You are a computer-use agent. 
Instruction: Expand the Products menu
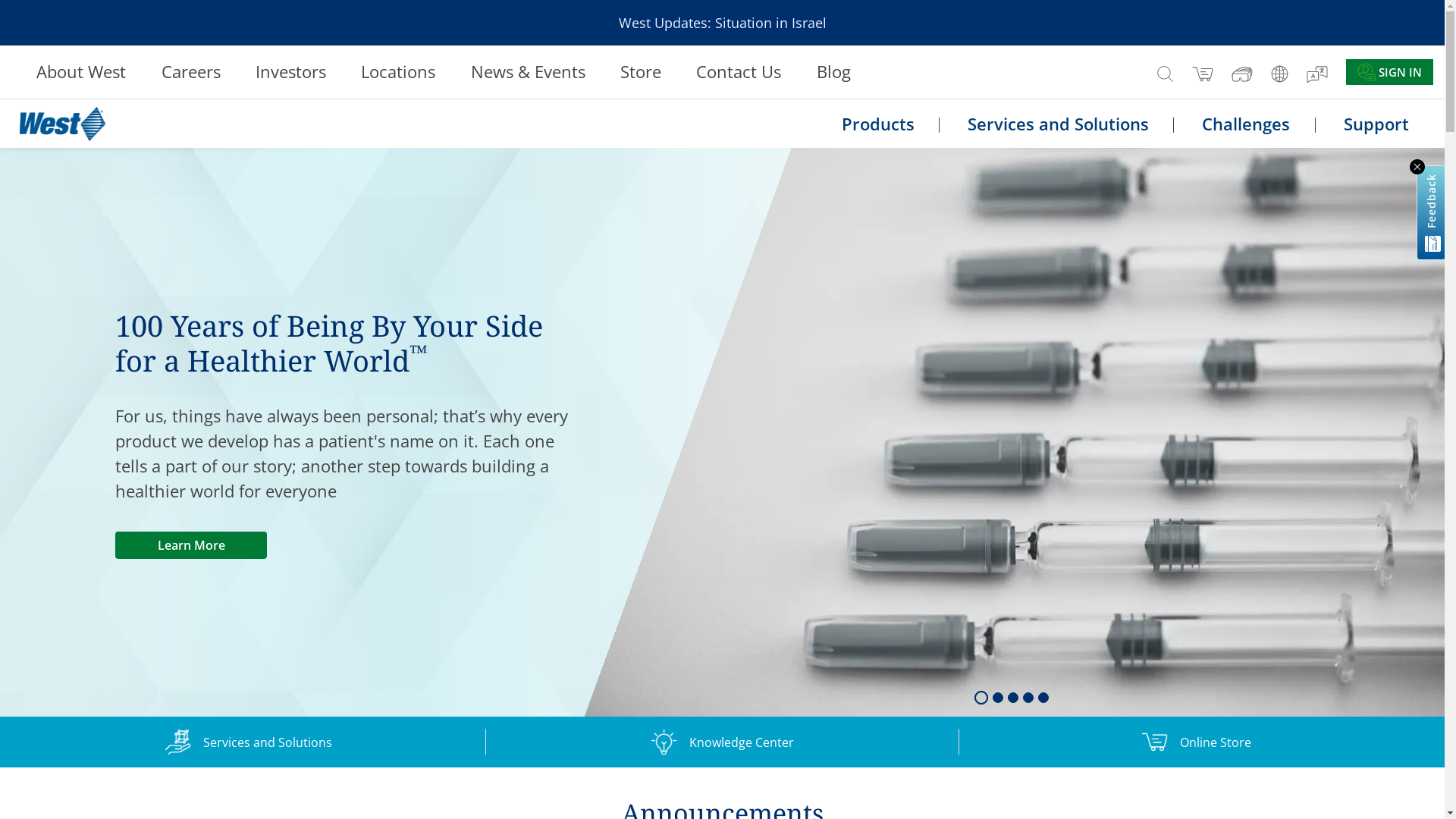tap(877, 124)
